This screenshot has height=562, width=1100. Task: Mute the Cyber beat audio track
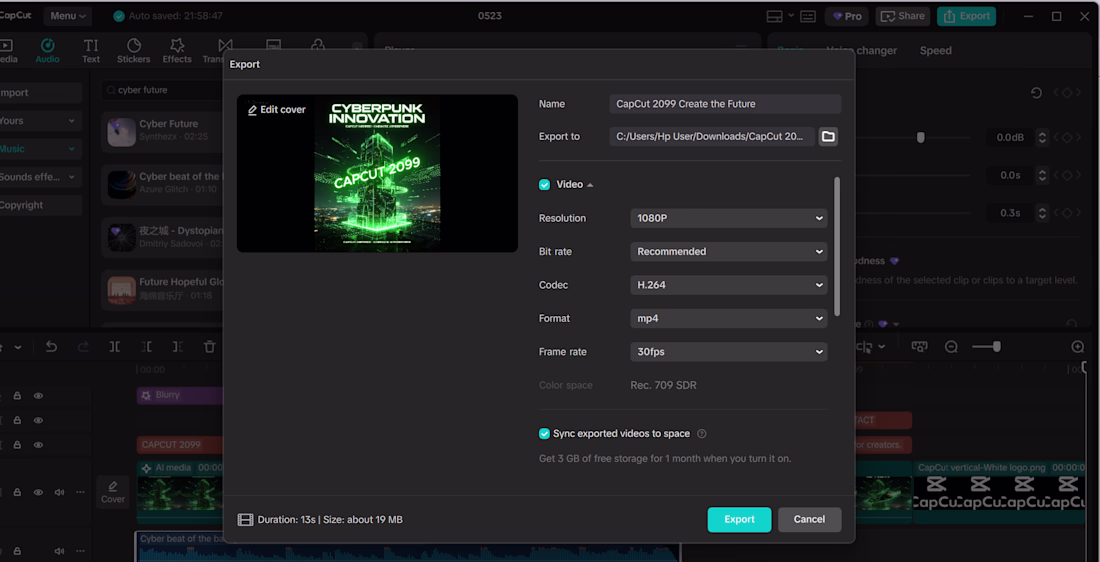point(60,551)
